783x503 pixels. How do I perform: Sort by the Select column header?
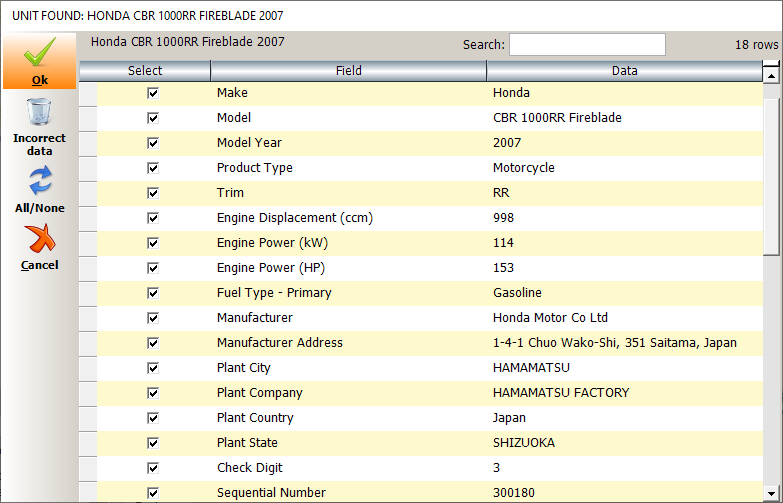coord(145,71)
